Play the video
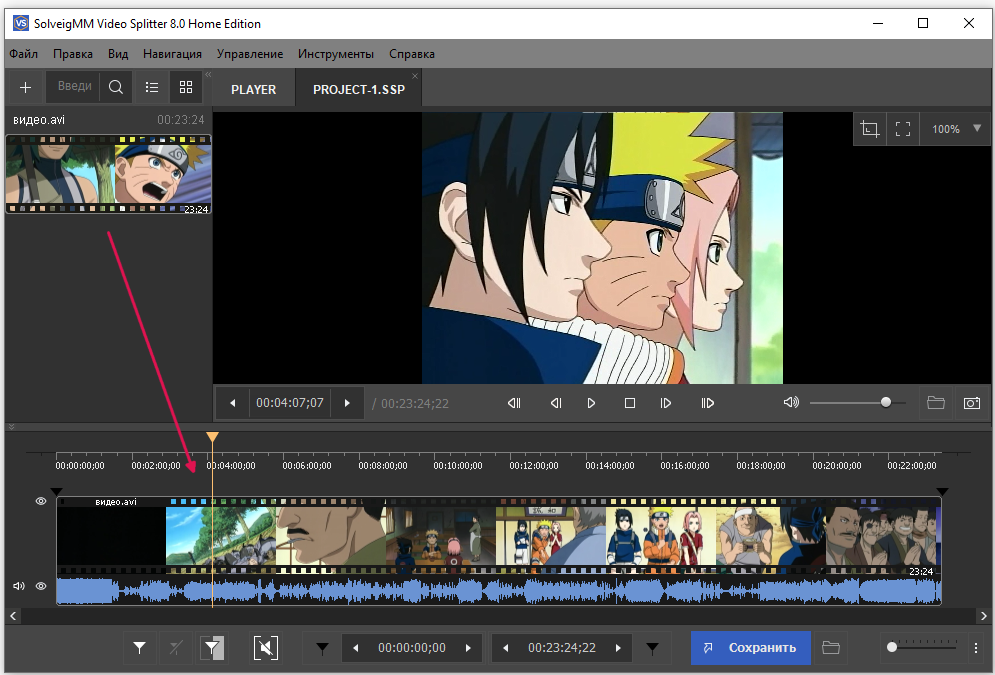 point(591,403)
